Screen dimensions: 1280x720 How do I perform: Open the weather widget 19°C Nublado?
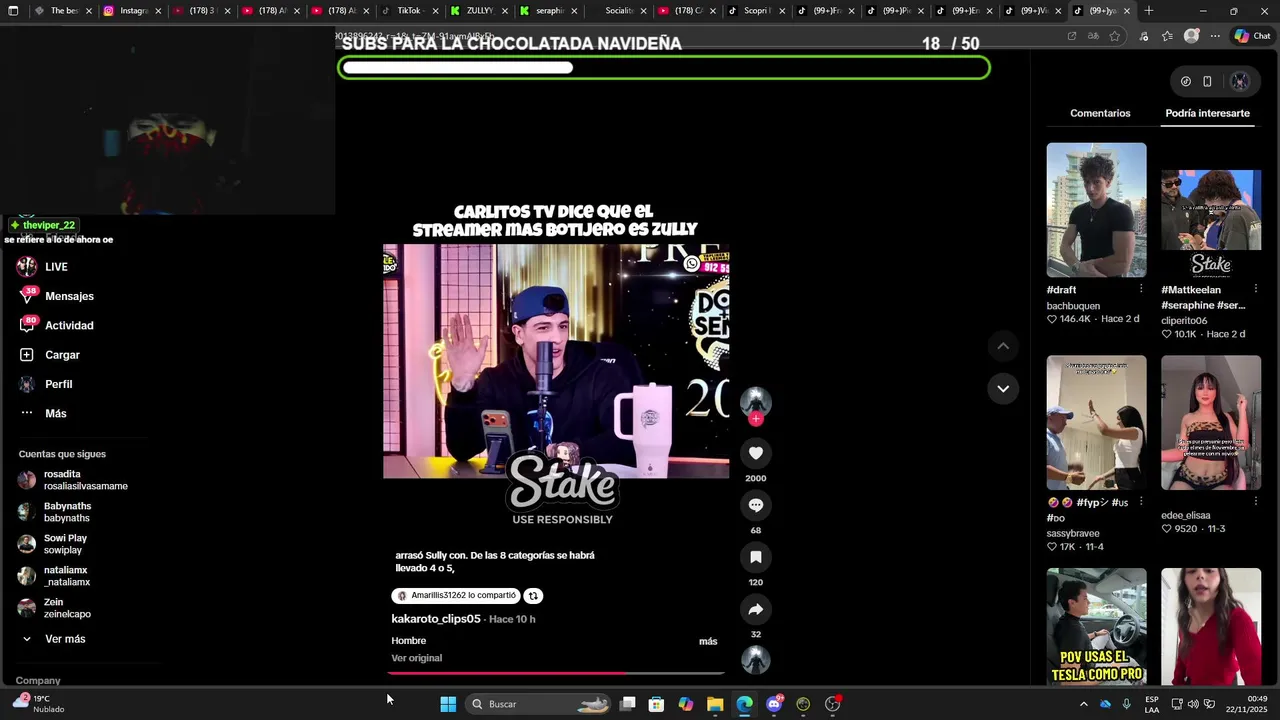38,704
